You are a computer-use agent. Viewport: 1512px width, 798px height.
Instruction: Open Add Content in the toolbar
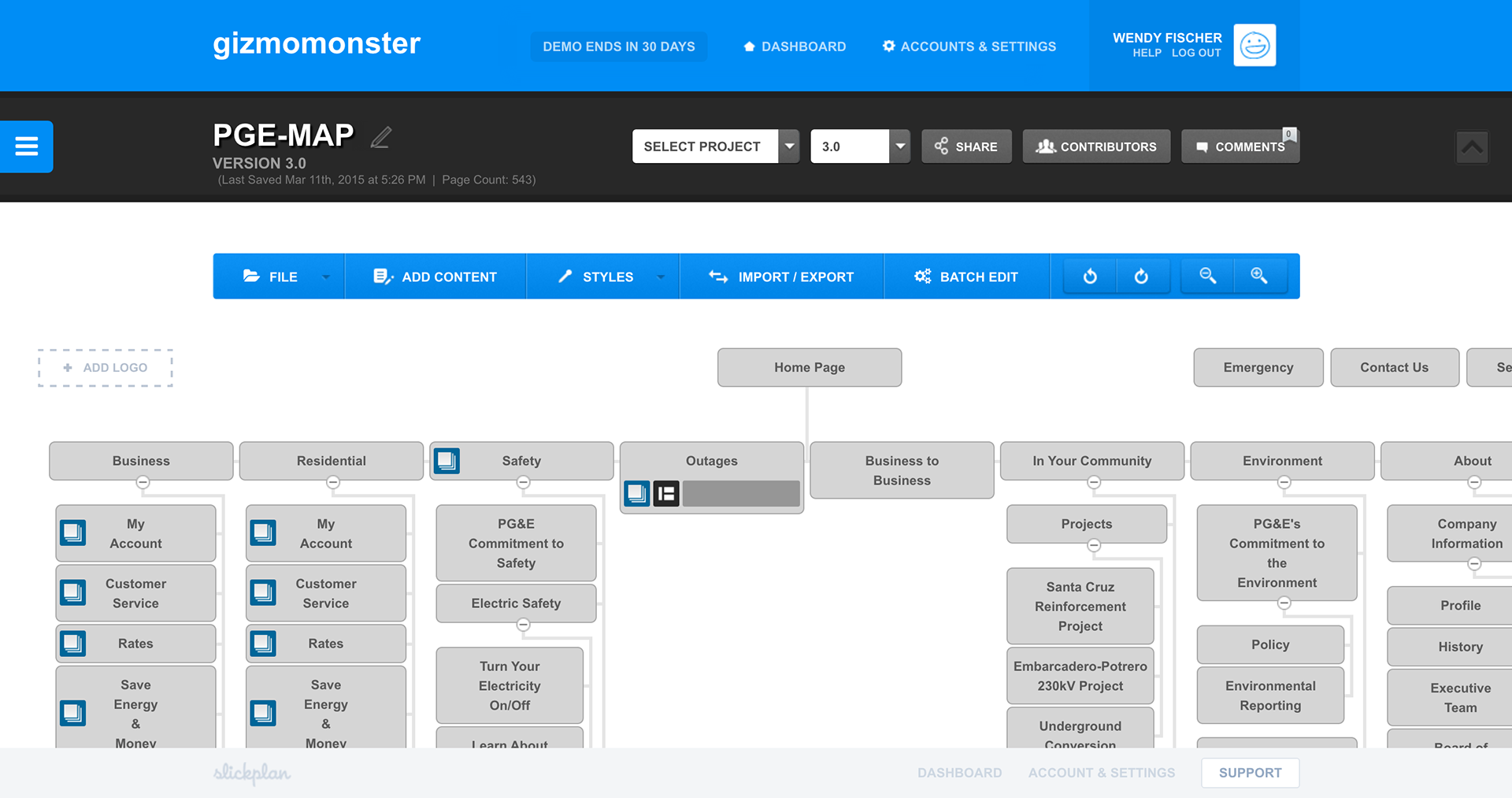click(x=435, y=277)
